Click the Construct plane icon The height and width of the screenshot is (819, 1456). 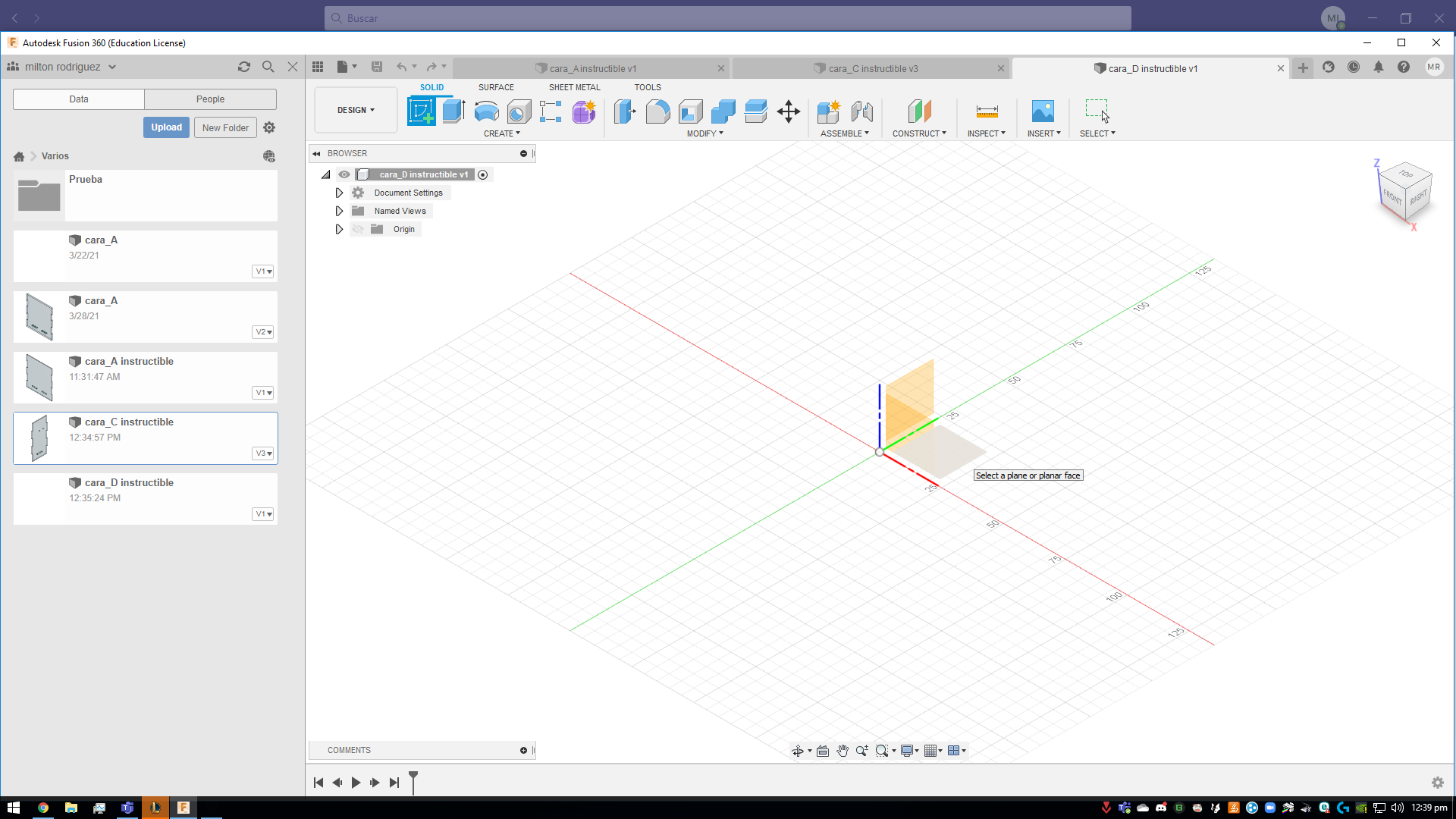point(919,111)
